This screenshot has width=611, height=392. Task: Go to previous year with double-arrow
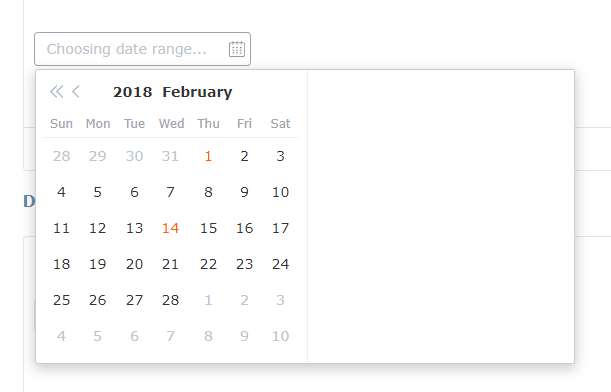pyautogui.click(x=57, y=92)
